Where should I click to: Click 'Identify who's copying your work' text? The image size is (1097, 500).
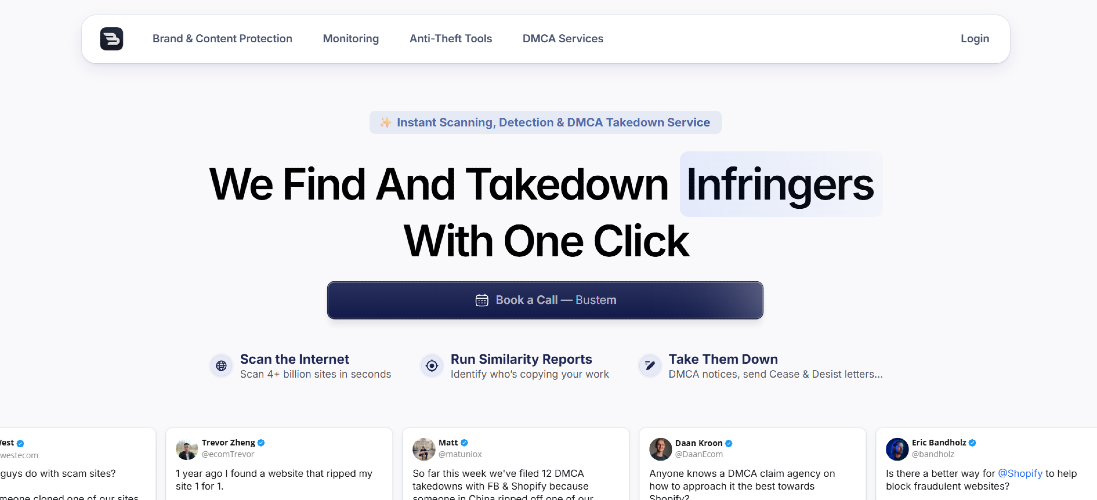tap(530, 374)
